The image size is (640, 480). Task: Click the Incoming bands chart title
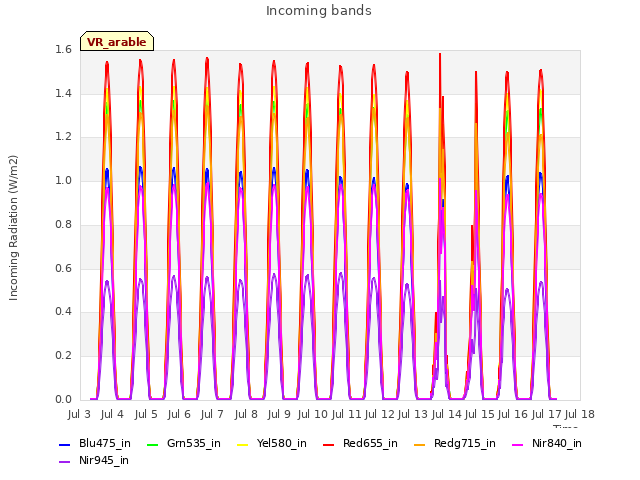click(319, 11)
